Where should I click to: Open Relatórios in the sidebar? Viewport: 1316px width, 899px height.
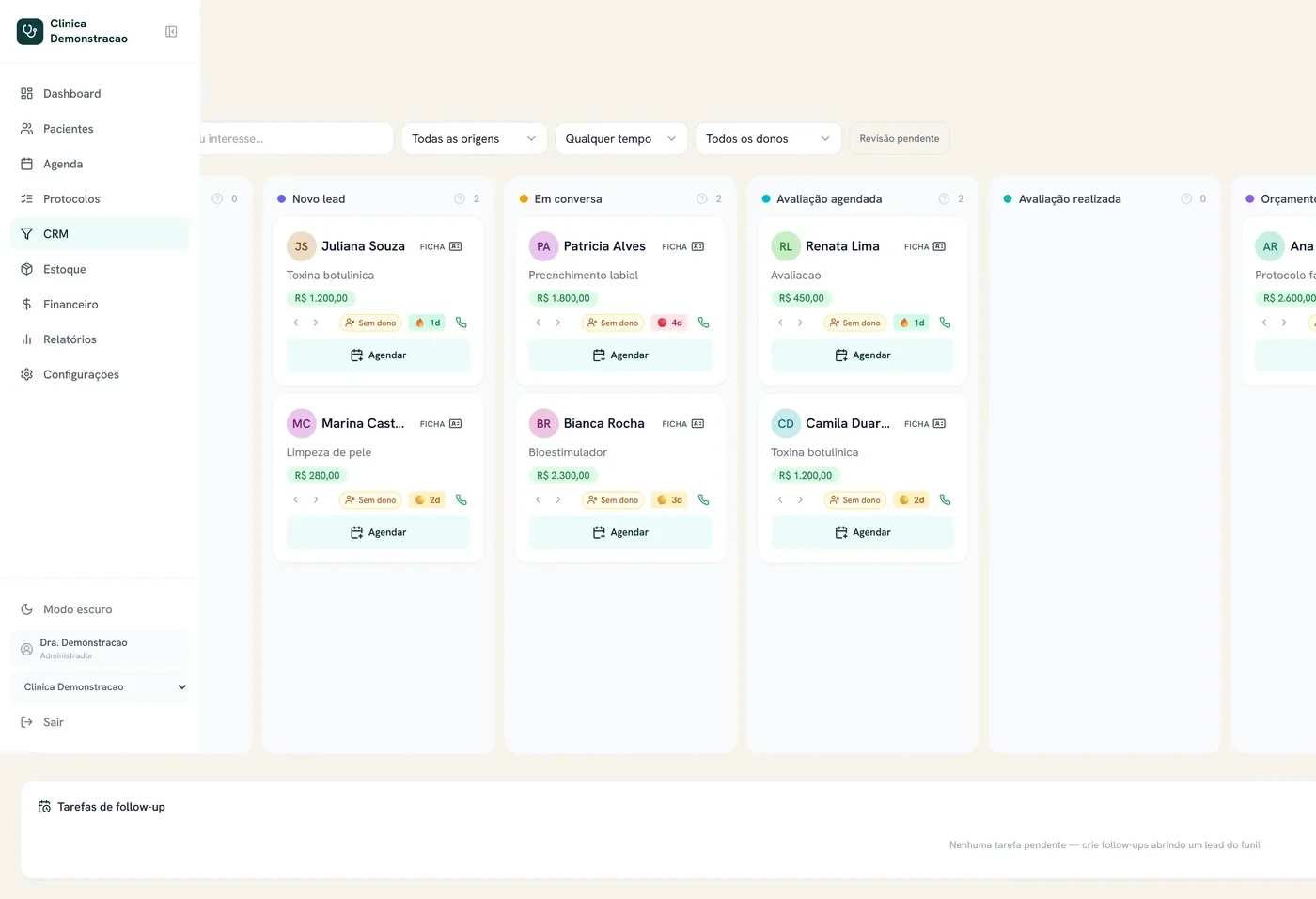click(100, 339)
